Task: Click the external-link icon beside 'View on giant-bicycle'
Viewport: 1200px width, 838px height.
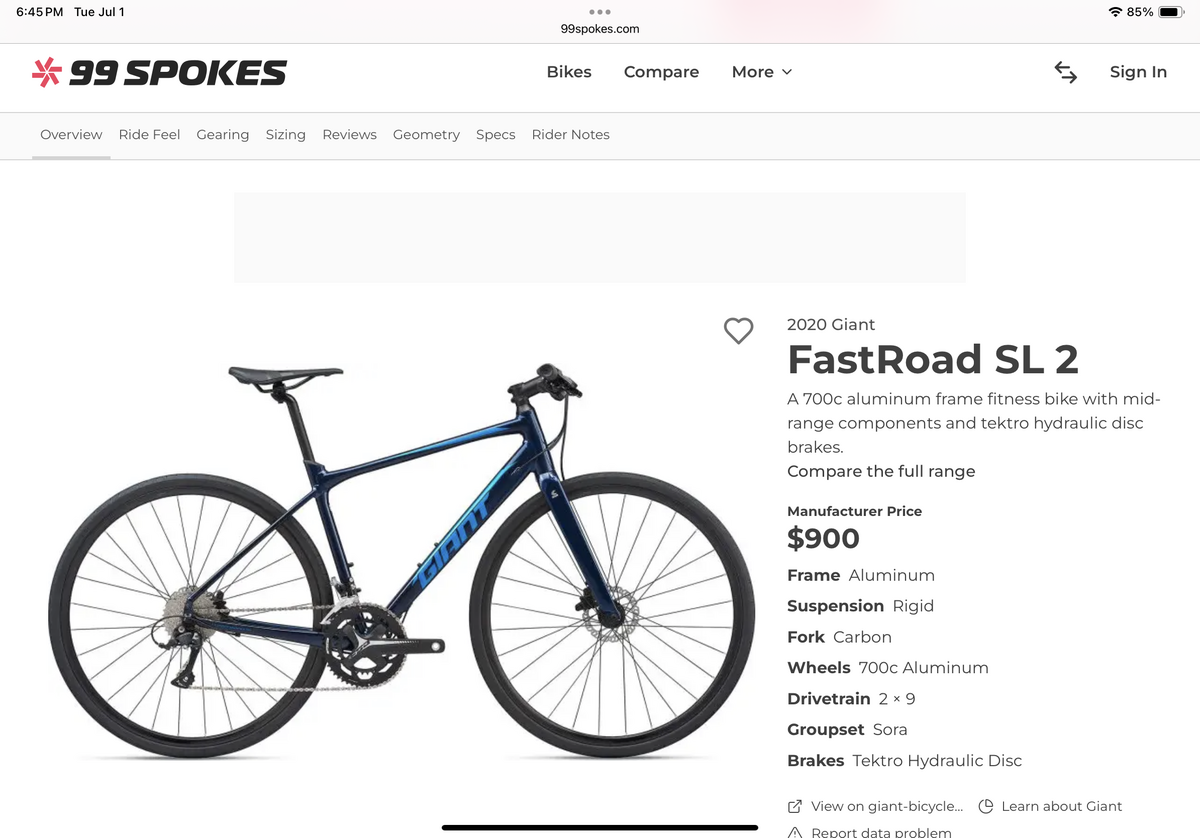Action: 793,805
